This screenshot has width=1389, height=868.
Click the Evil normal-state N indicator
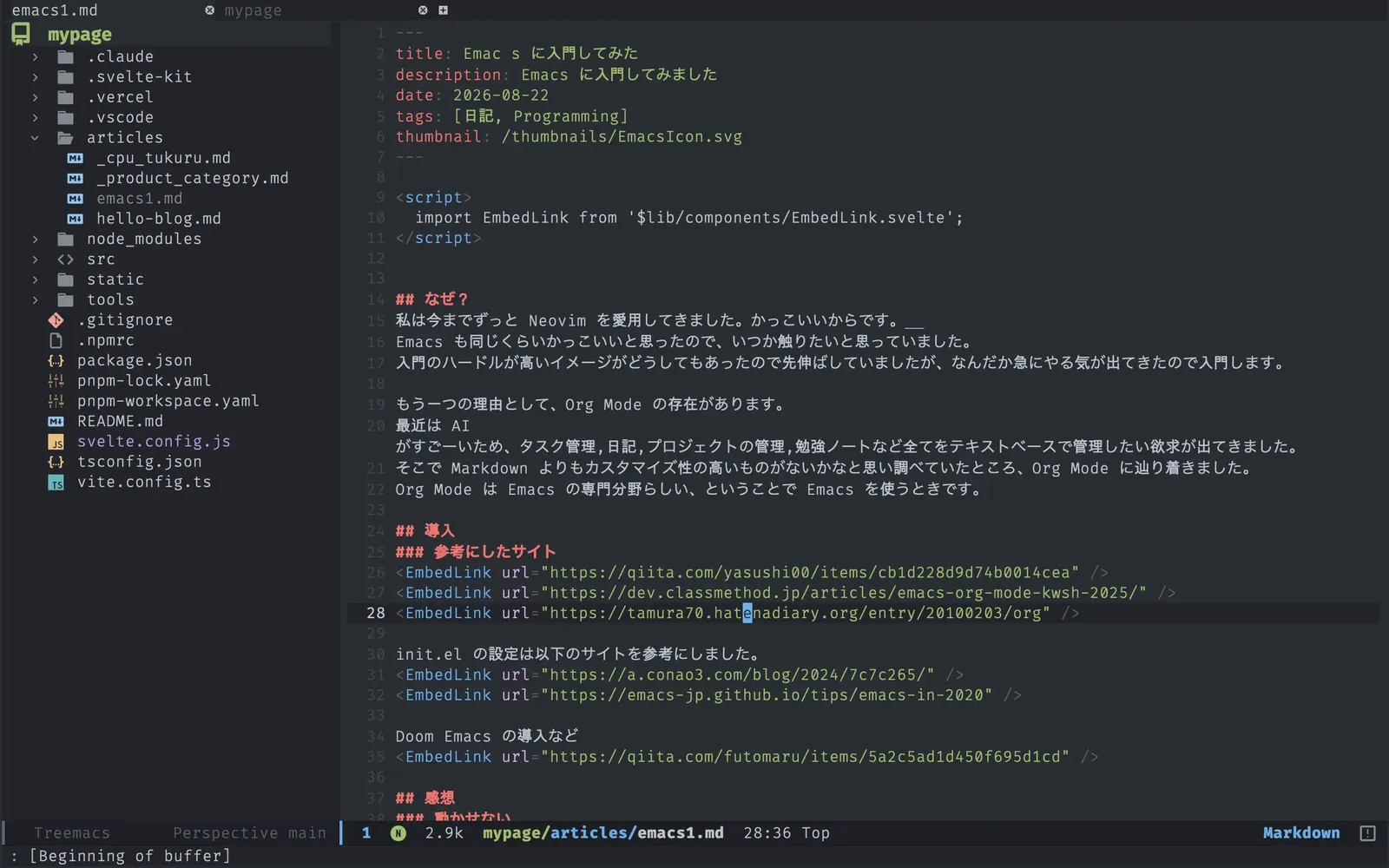click(x=398, y=833)
